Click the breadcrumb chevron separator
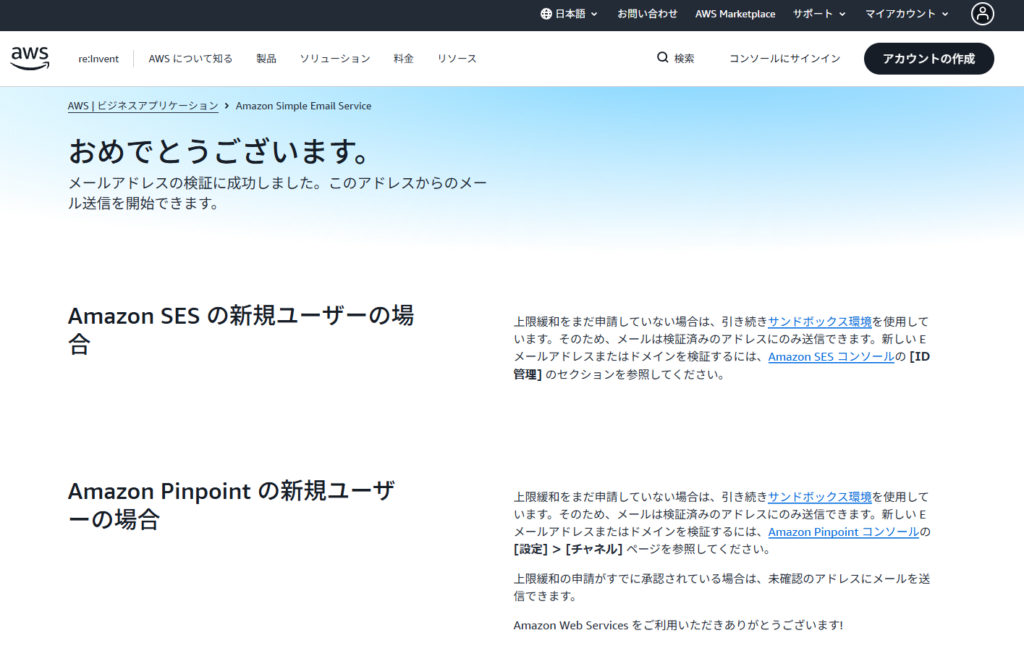1024x646 pixels. coord(227,106)
